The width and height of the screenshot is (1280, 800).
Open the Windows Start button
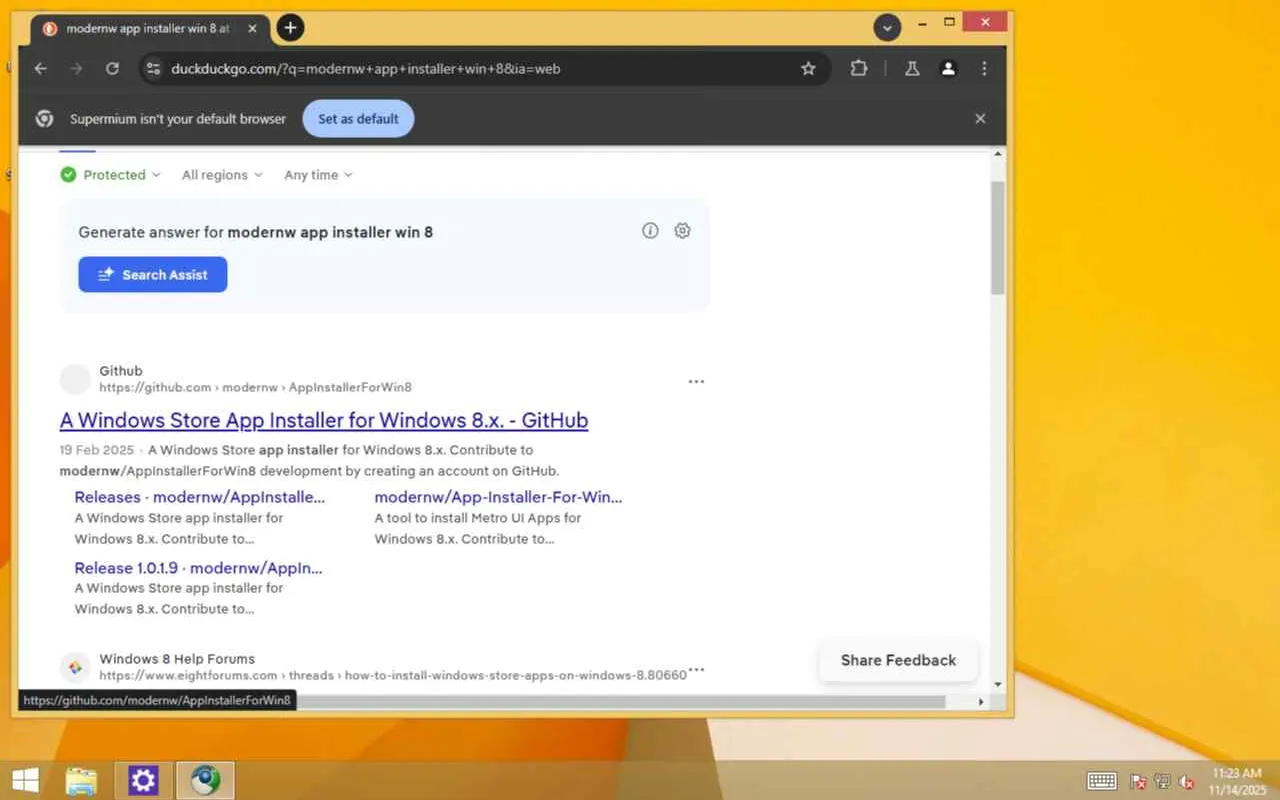pos(26,780)
